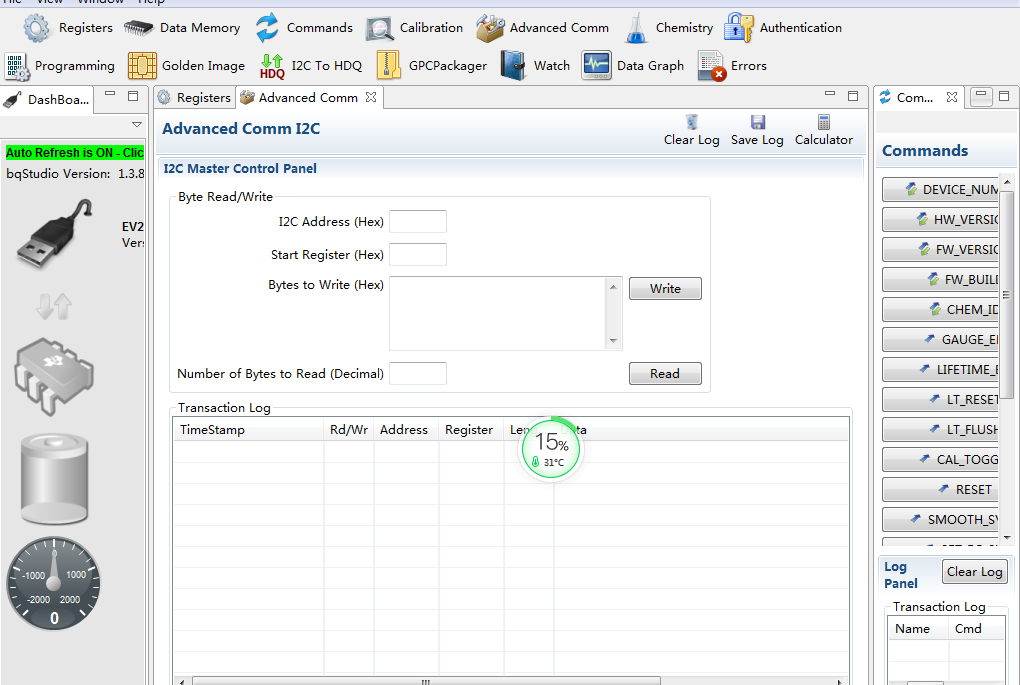Viewport: 1020px width, 685px height.
Task: Close the Advanced Comm tab
Action: 371,97
